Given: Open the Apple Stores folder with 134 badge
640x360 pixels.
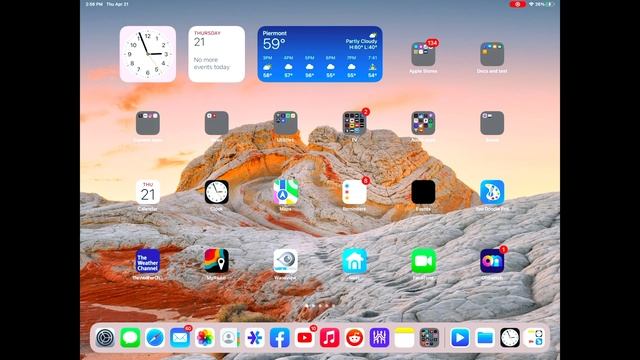Looking at the screenshot, I should pyautogui.click(x=423, y=54).
